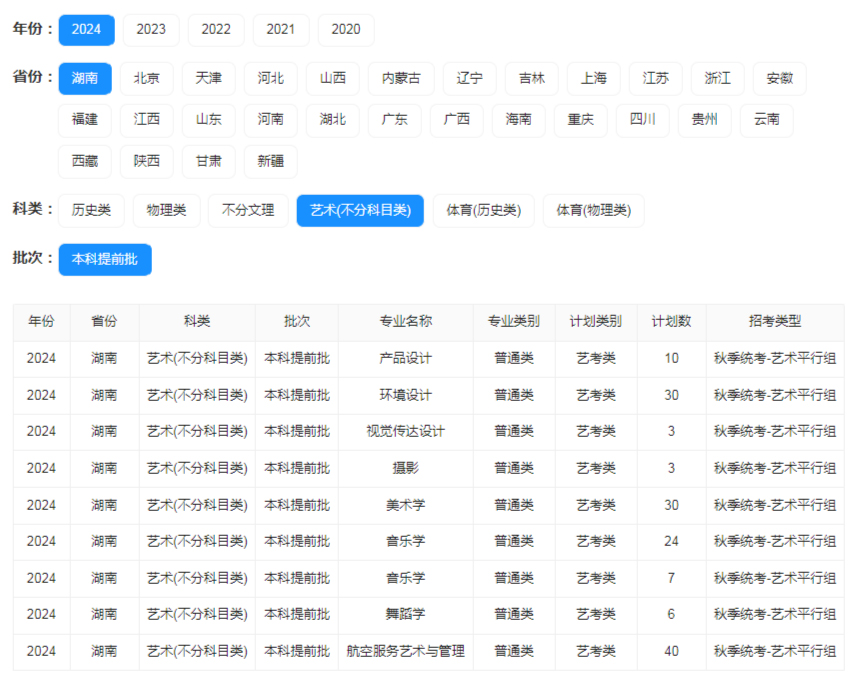Viewport: 854px width, 679px height.
Task: Click plan count 6 cell
Action: [x=672, y=615]
